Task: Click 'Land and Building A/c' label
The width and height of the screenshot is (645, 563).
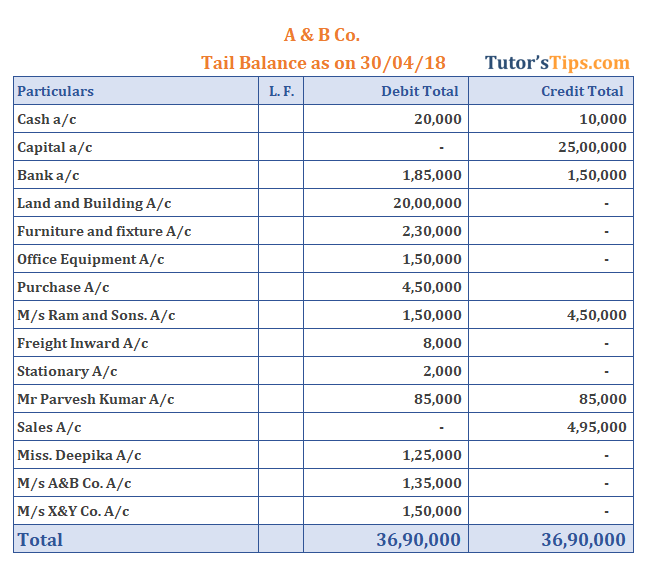Action: [x=94, y=203]
